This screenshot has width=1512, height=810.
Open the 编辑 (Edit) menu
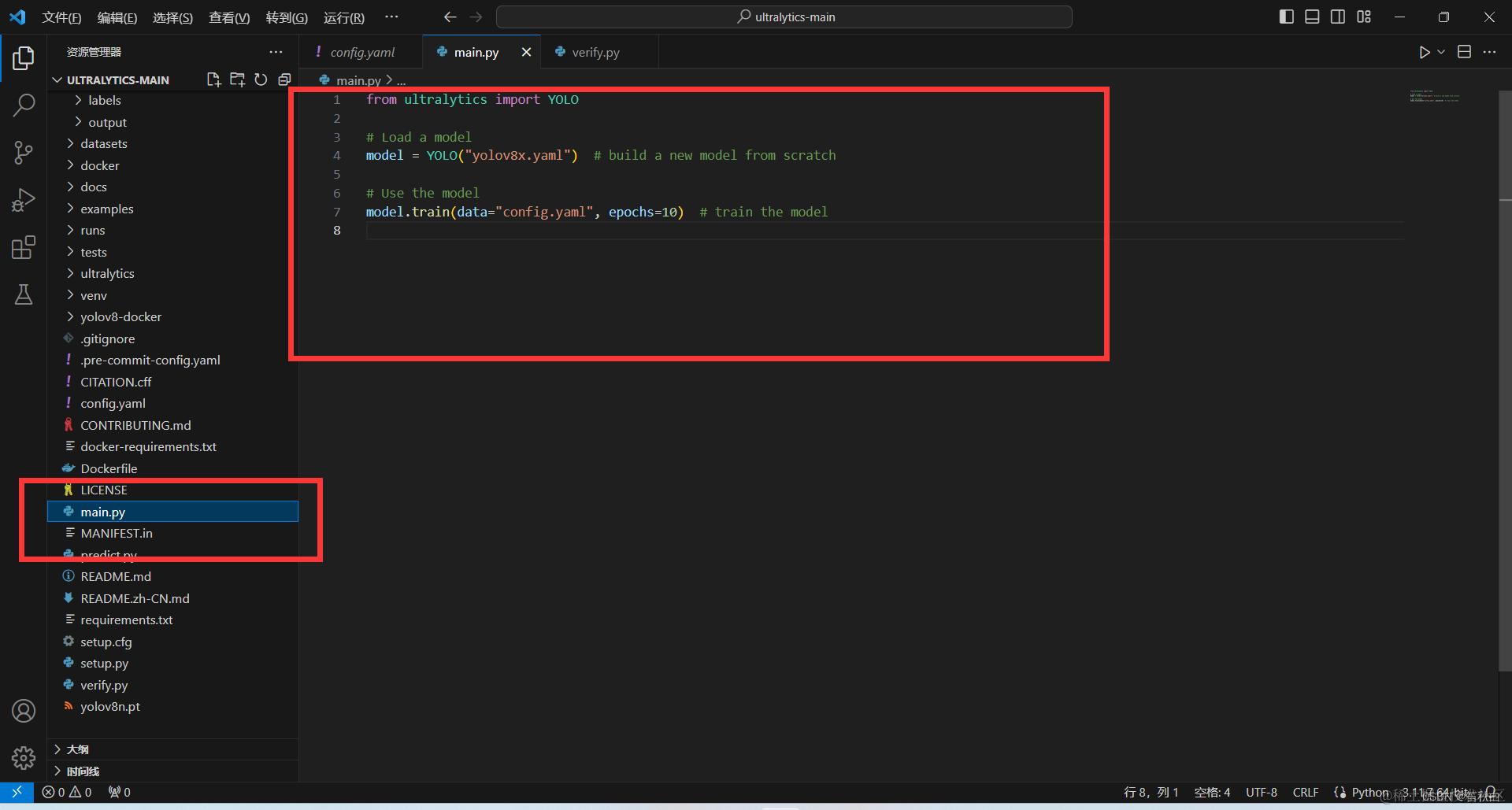[x=117, y=17]
